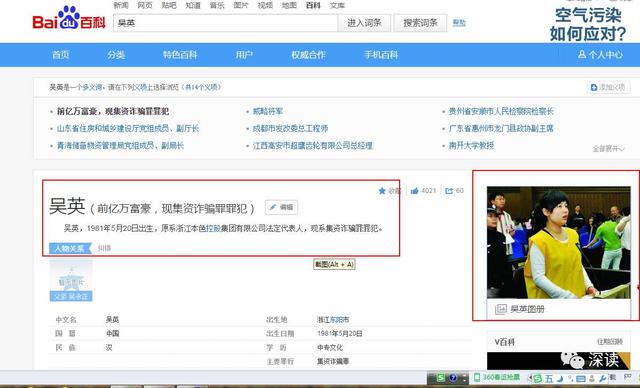Viewport: 640px width, 388px height.
Task: Toggle the punctuation mode icon in IME bar
Action: pyautogui.click(x=570, y=379)
